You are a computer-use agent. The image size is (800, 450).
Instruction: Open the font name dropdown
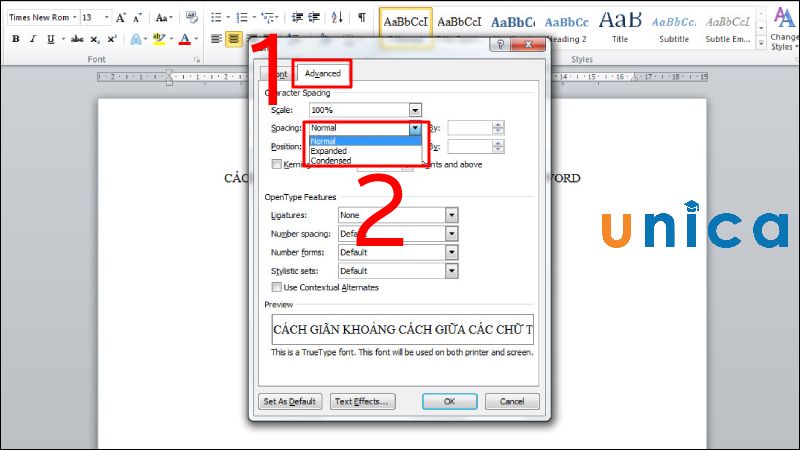[x=74, y=17]
